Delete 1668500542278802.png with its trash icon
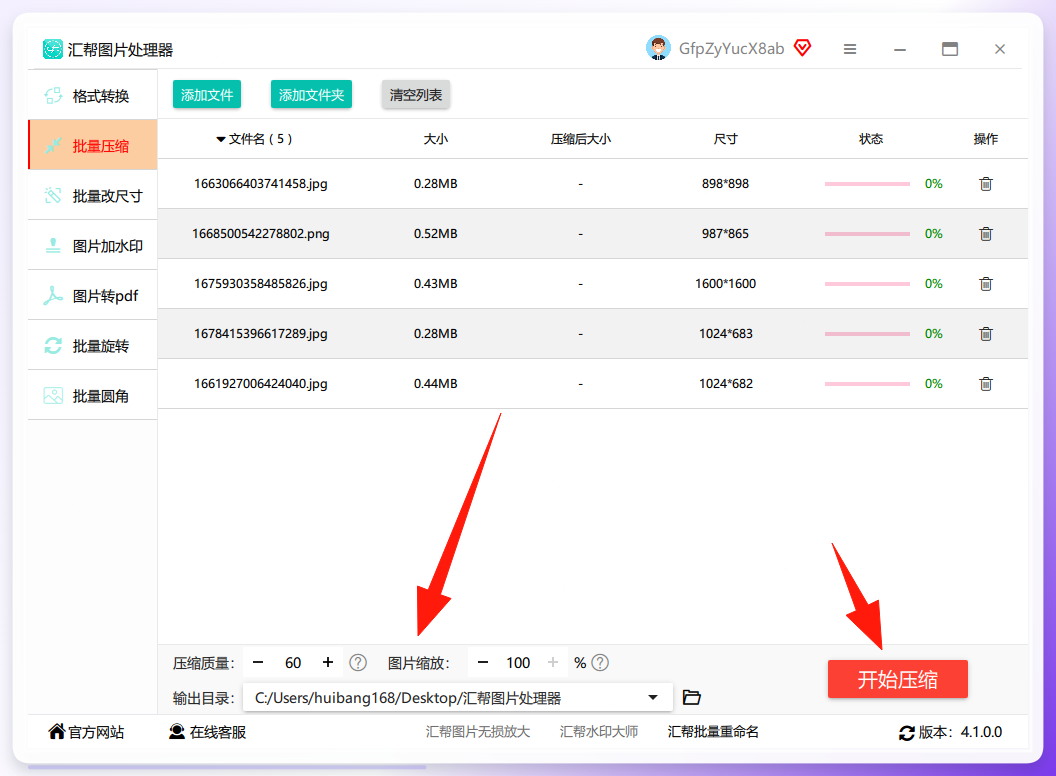1056x776 pixels. tap(985, 234)
